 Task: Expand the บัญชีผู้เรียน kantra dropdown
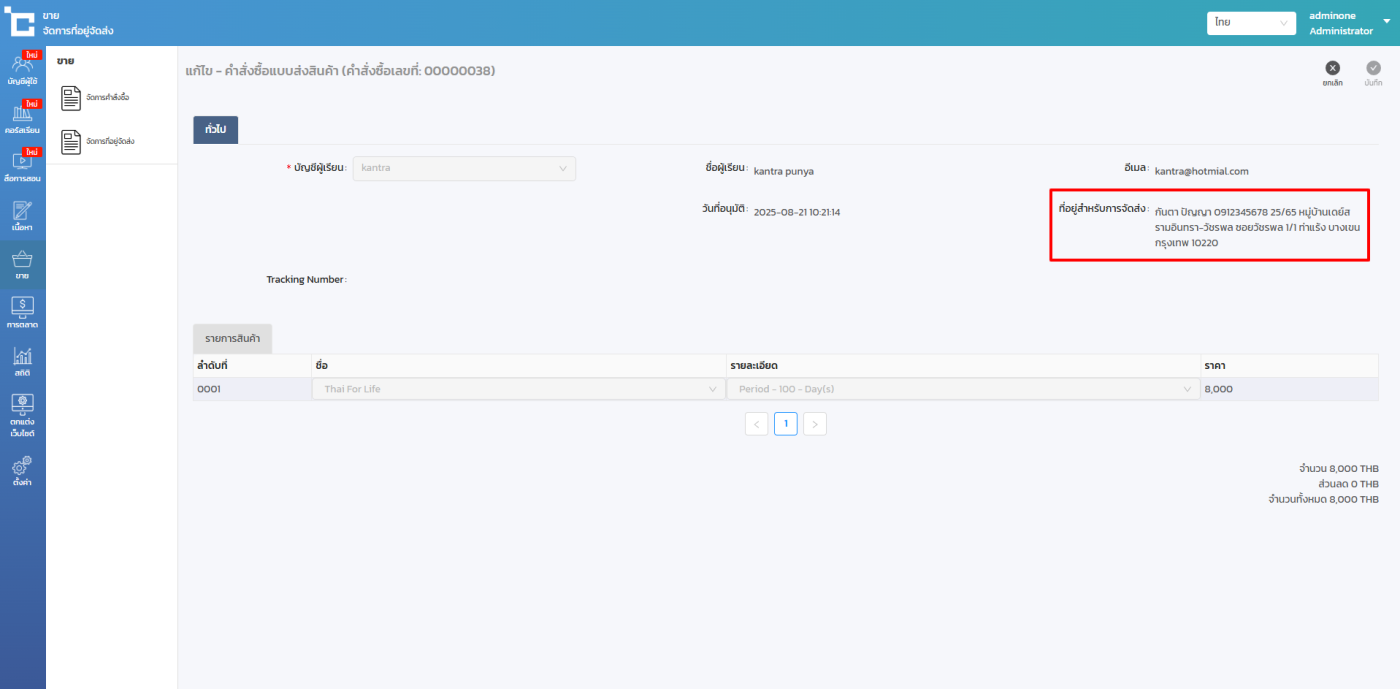pyautogui.click(x=464, y=168)
